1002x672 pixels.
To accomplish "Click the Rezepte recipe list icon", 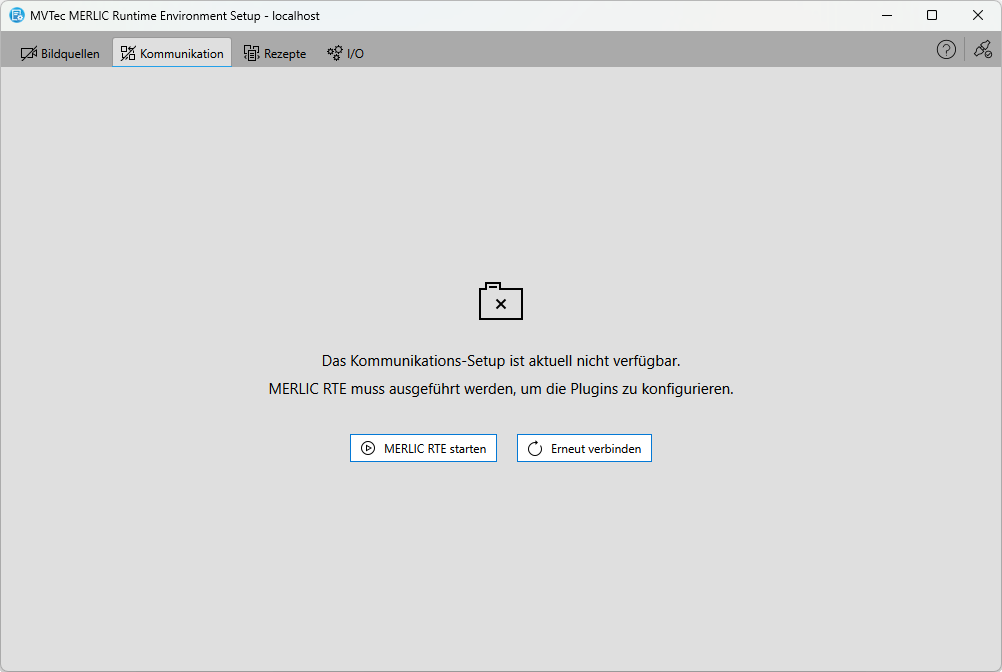I will [x=251, y=53].
